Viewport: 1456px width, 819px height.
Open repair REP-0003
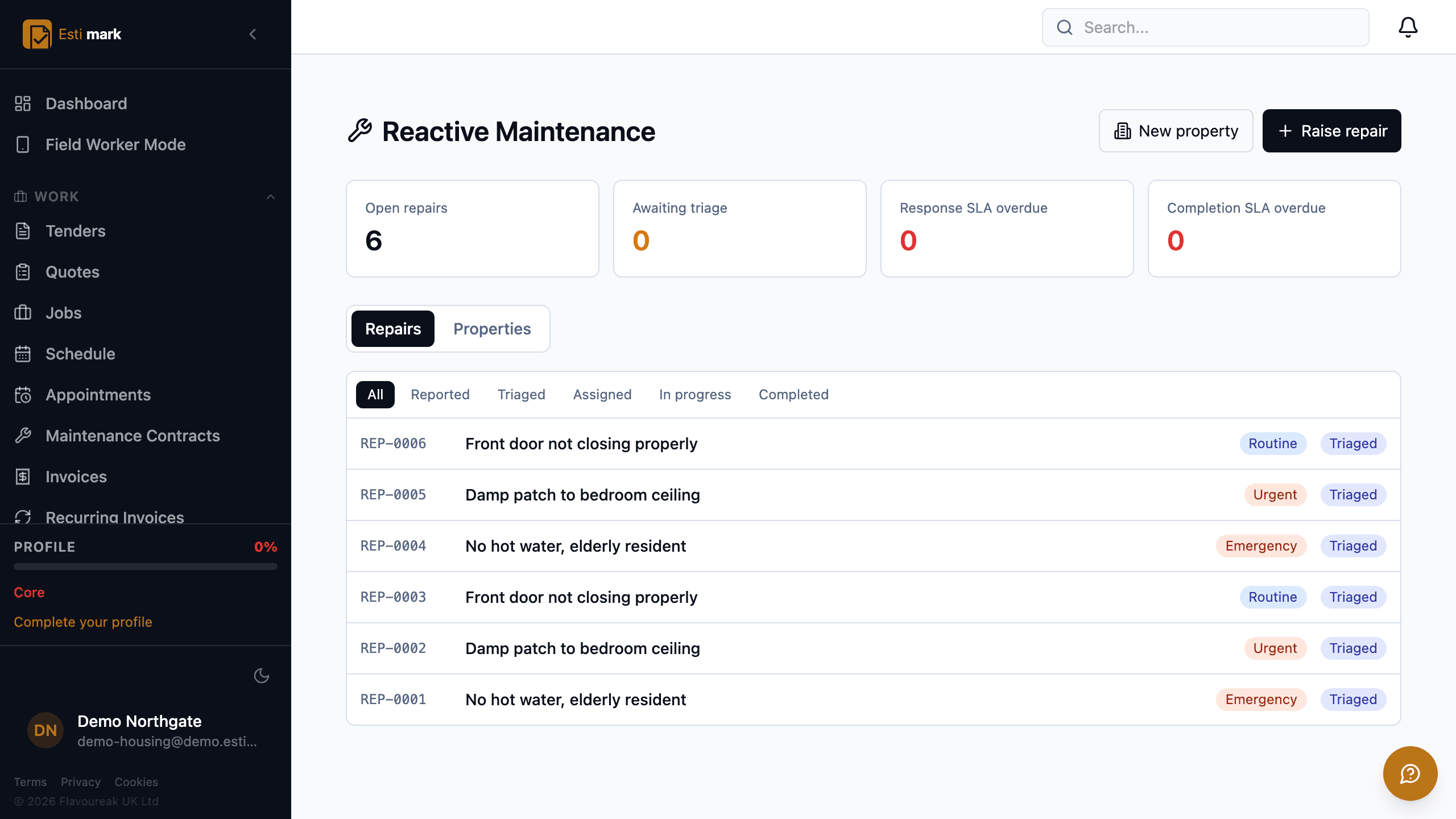tap(874, 597)
